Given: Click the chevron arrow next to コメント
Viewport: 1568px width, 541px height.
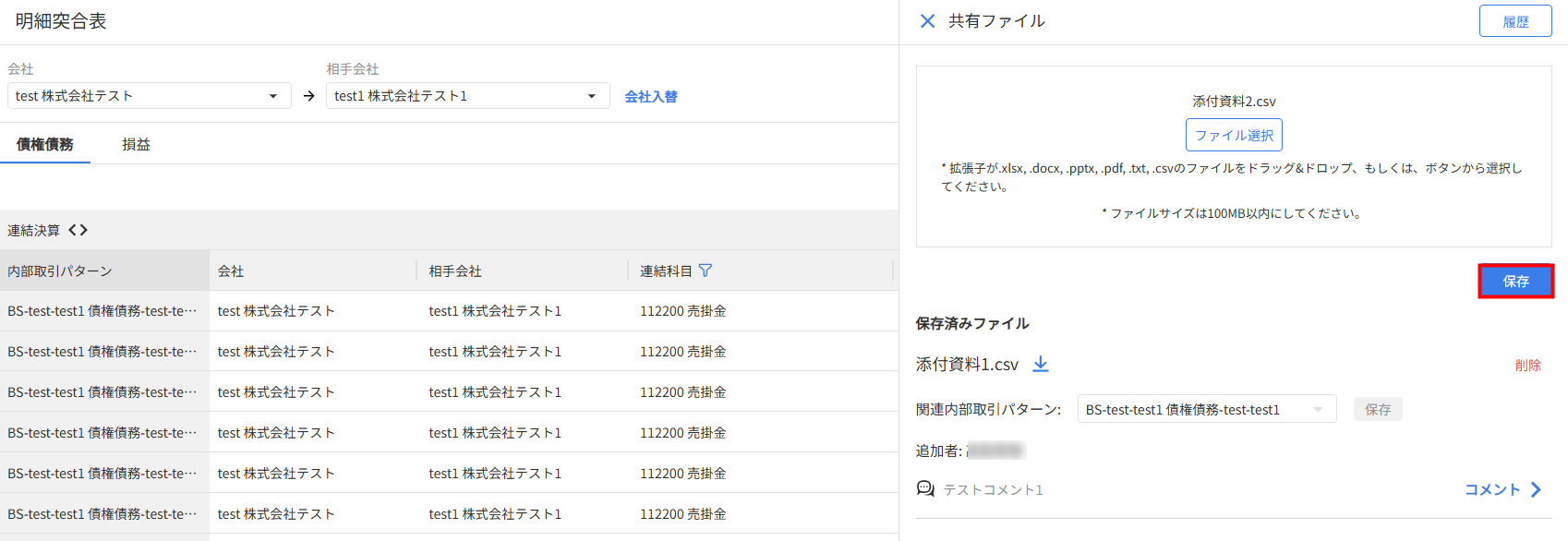Looking at the screenshot, I should [x=1536, y=489].
